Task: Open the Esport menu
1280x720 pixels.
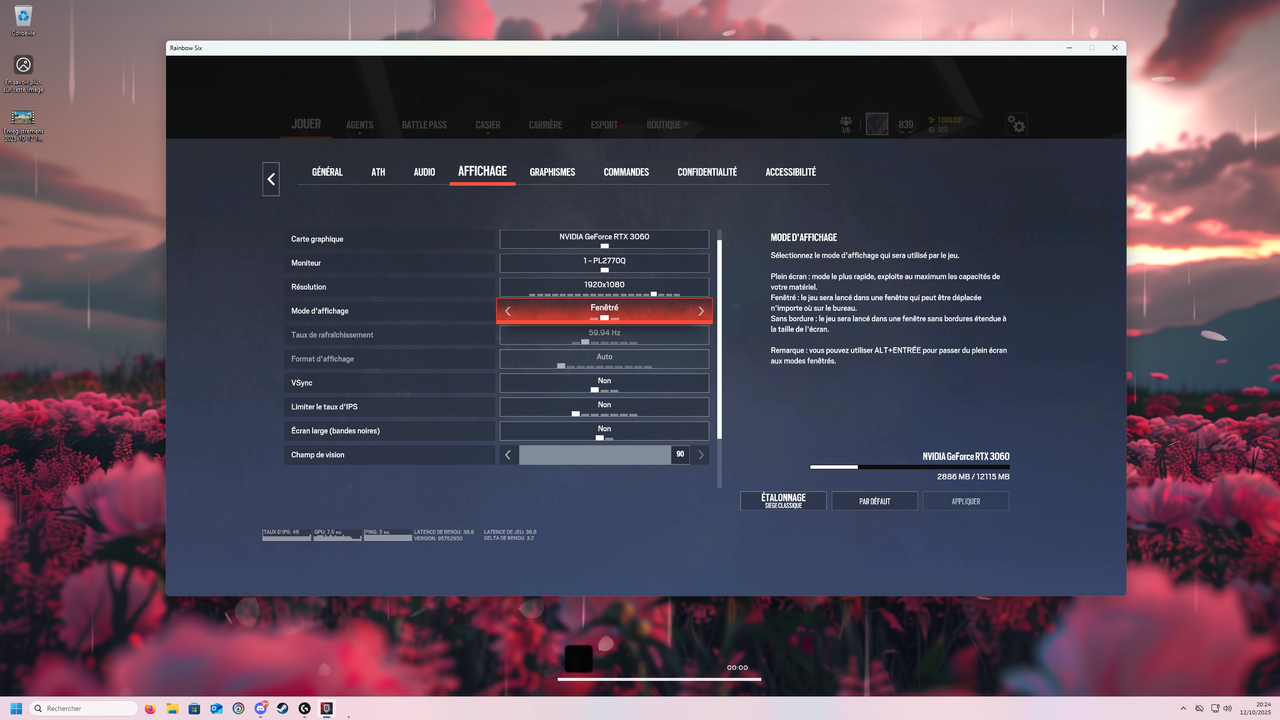Action: 604,125
